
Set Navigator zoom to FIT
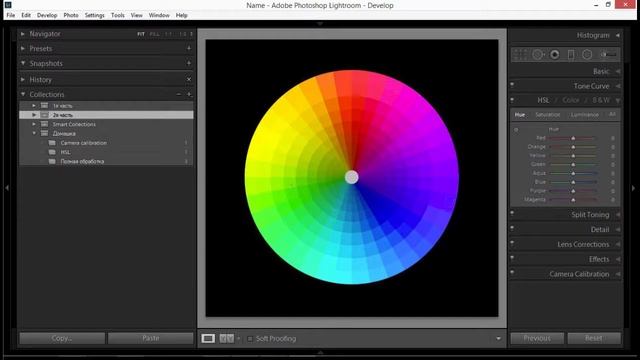141,34
